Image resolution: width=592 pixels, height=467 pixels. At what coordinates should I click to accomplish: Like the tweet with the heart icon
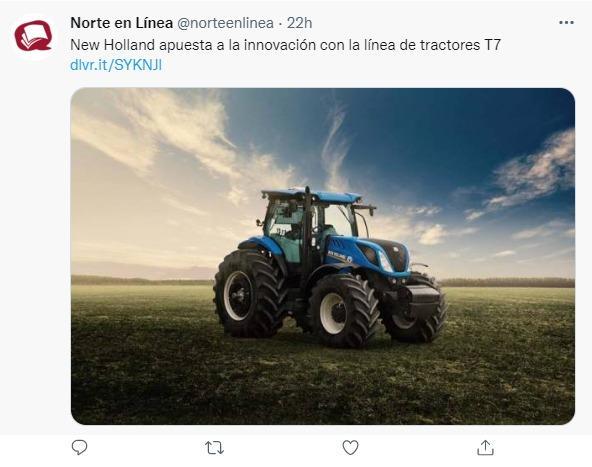pyautogui.click(x=350, y=448)
